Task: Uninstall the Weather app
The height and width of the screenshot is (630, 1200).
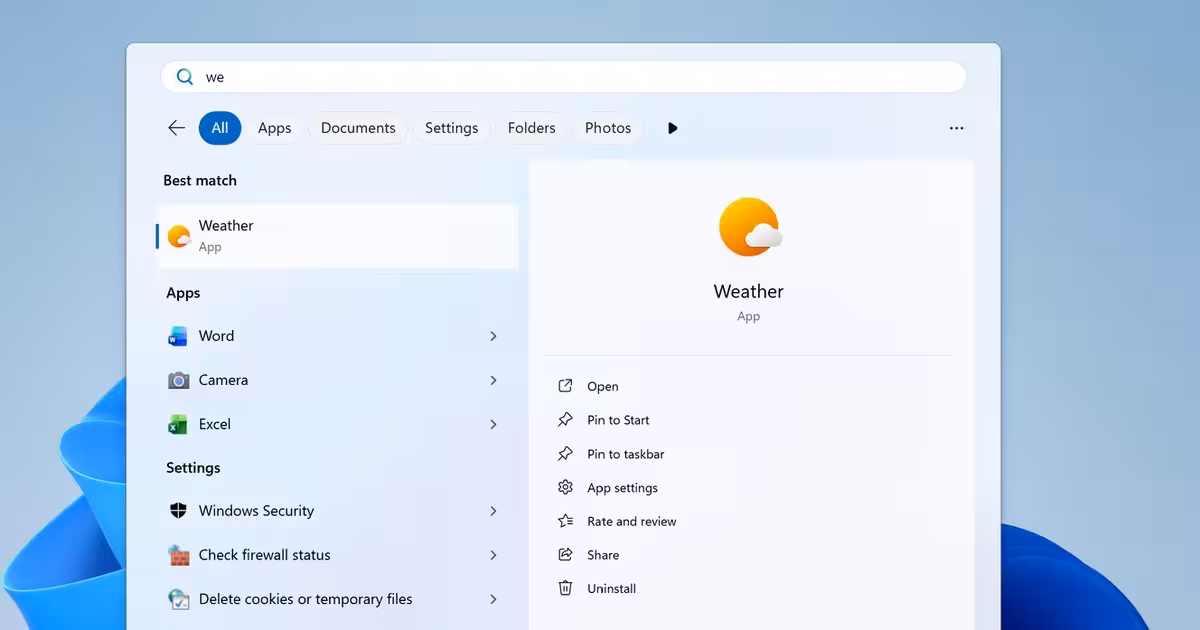Action: tap(612, 589)
